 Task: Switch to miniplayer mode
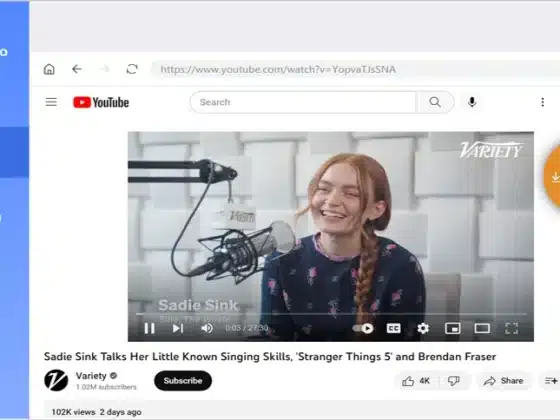(x=452, y=328)
